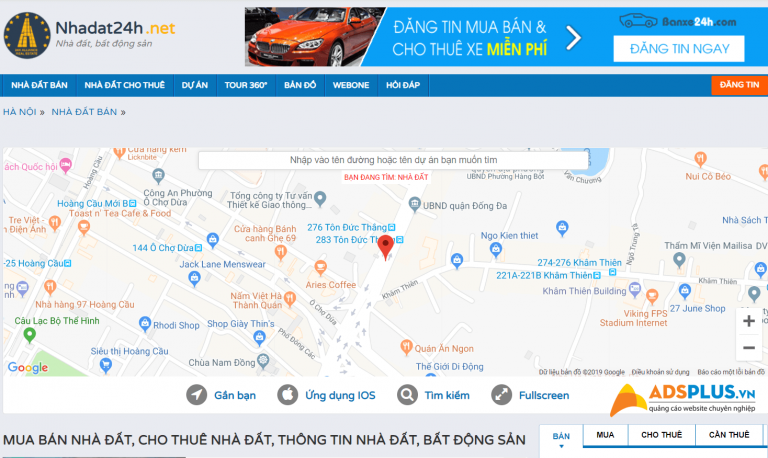Click the red location pin on map
This screenshot has height=458, width=768.
point(385,247)
